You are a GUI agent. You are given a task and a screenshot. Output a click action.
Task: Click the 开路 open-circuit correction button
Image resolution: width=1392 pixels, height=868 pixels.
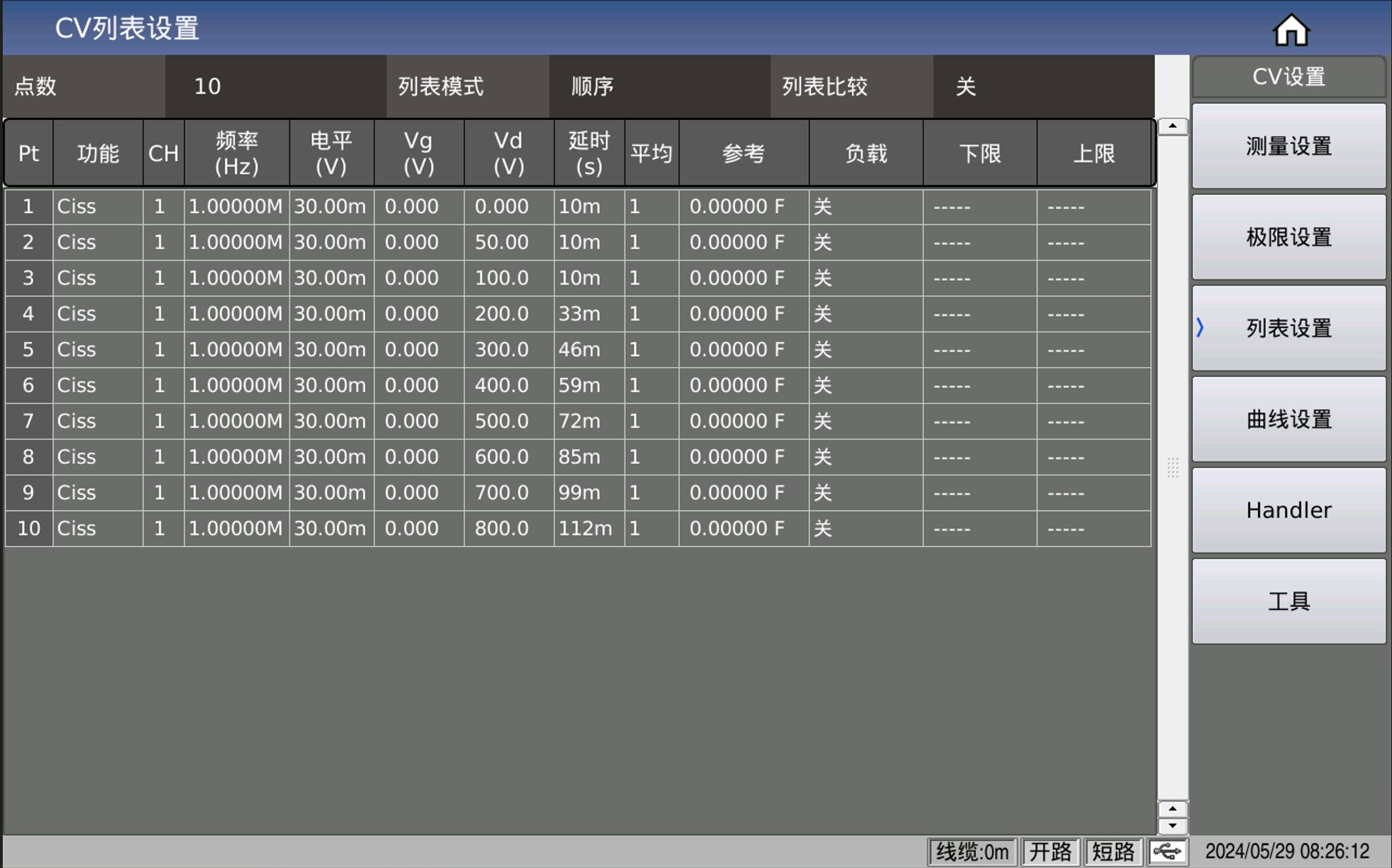pyautogui.click(x=1051, y=852)
